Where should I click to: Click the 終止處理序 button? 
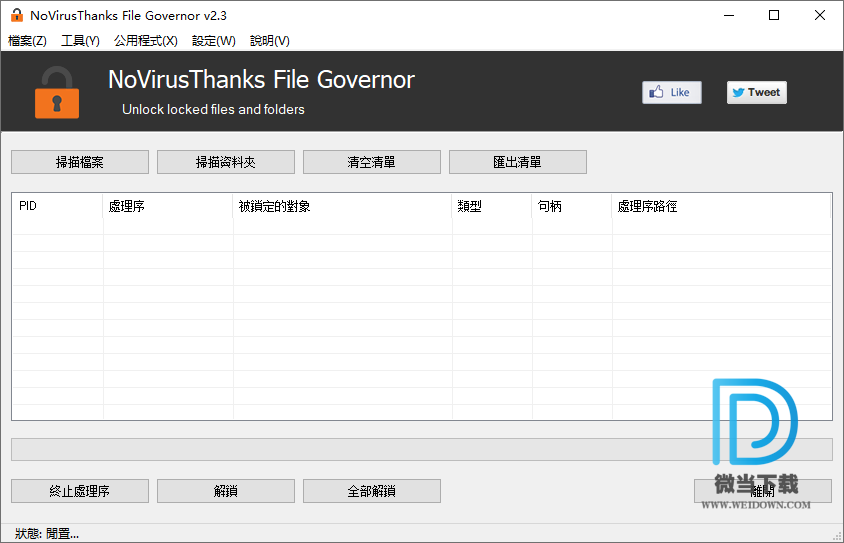click(x=80, y=491)
